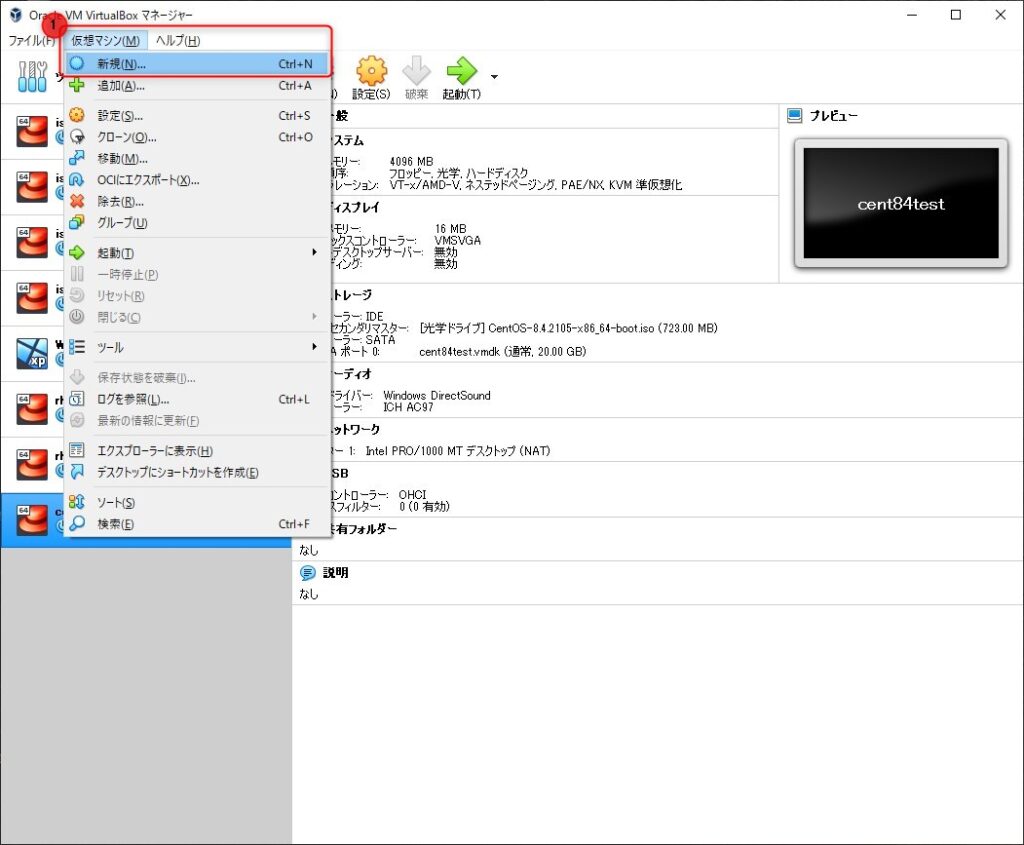Choose 新規(N)... to create a VM

pyautogui.click(x=196, y=64)
